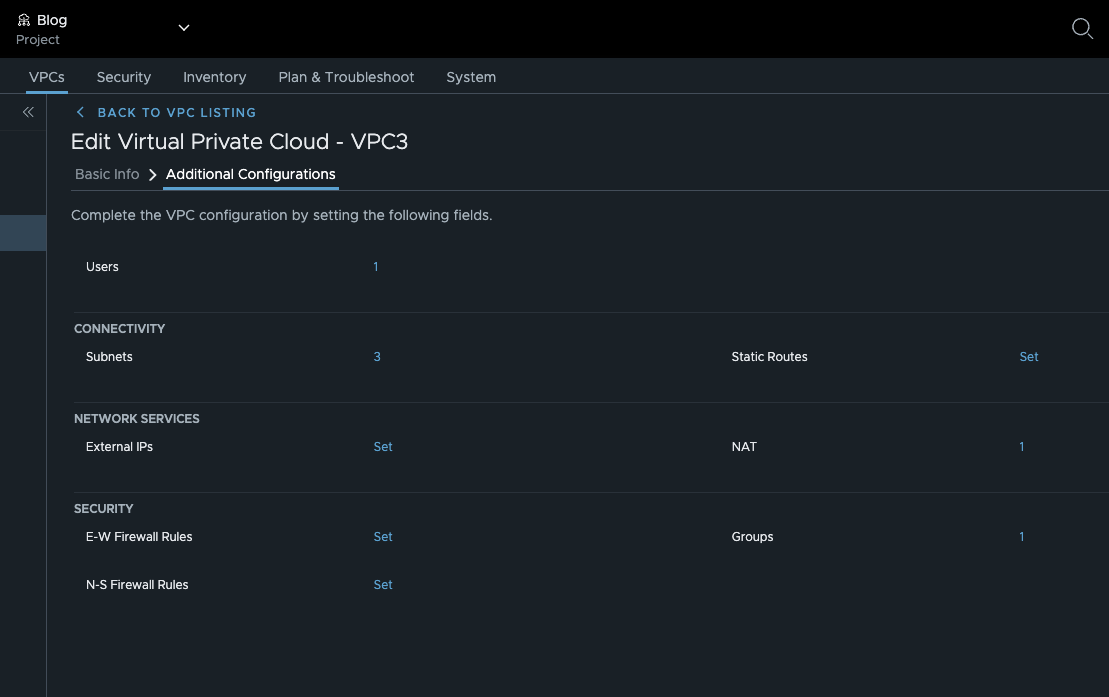Open the Inventory tab

click(214, 77)
